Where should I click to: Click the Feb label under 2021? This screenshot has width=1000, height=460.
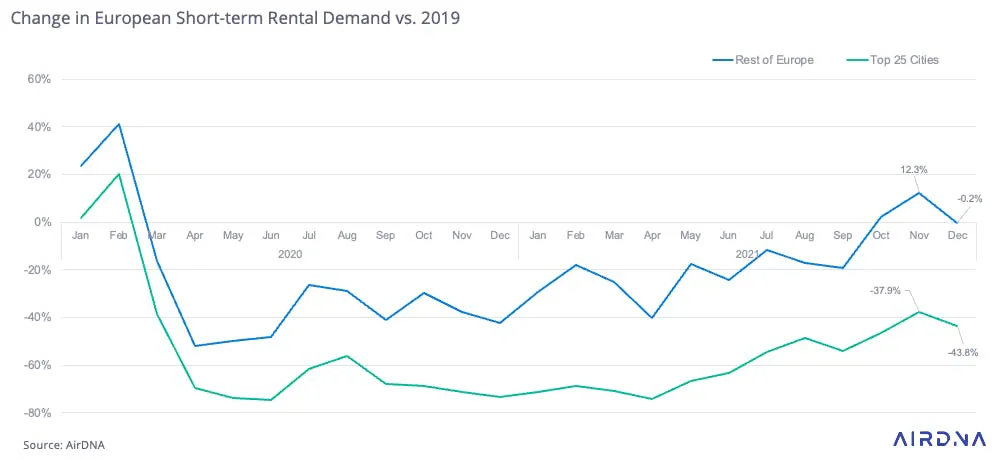coord(576,235)
